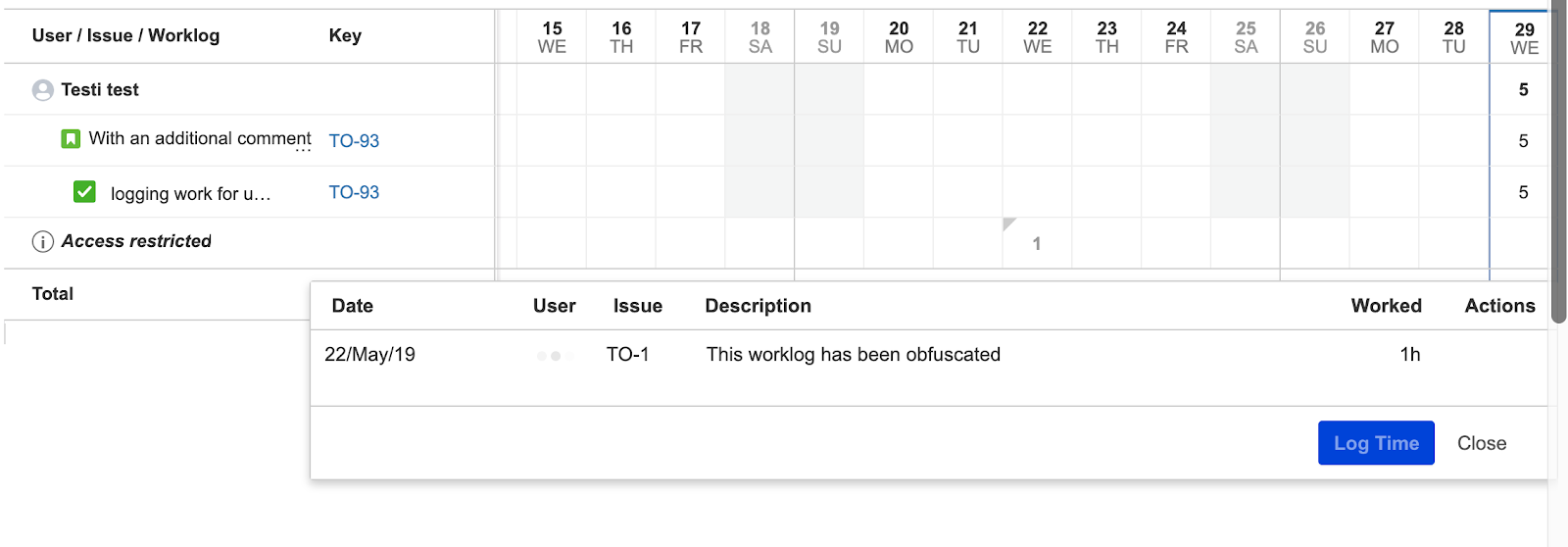Click the user avatar icon beside Testi test

(42, 90)
